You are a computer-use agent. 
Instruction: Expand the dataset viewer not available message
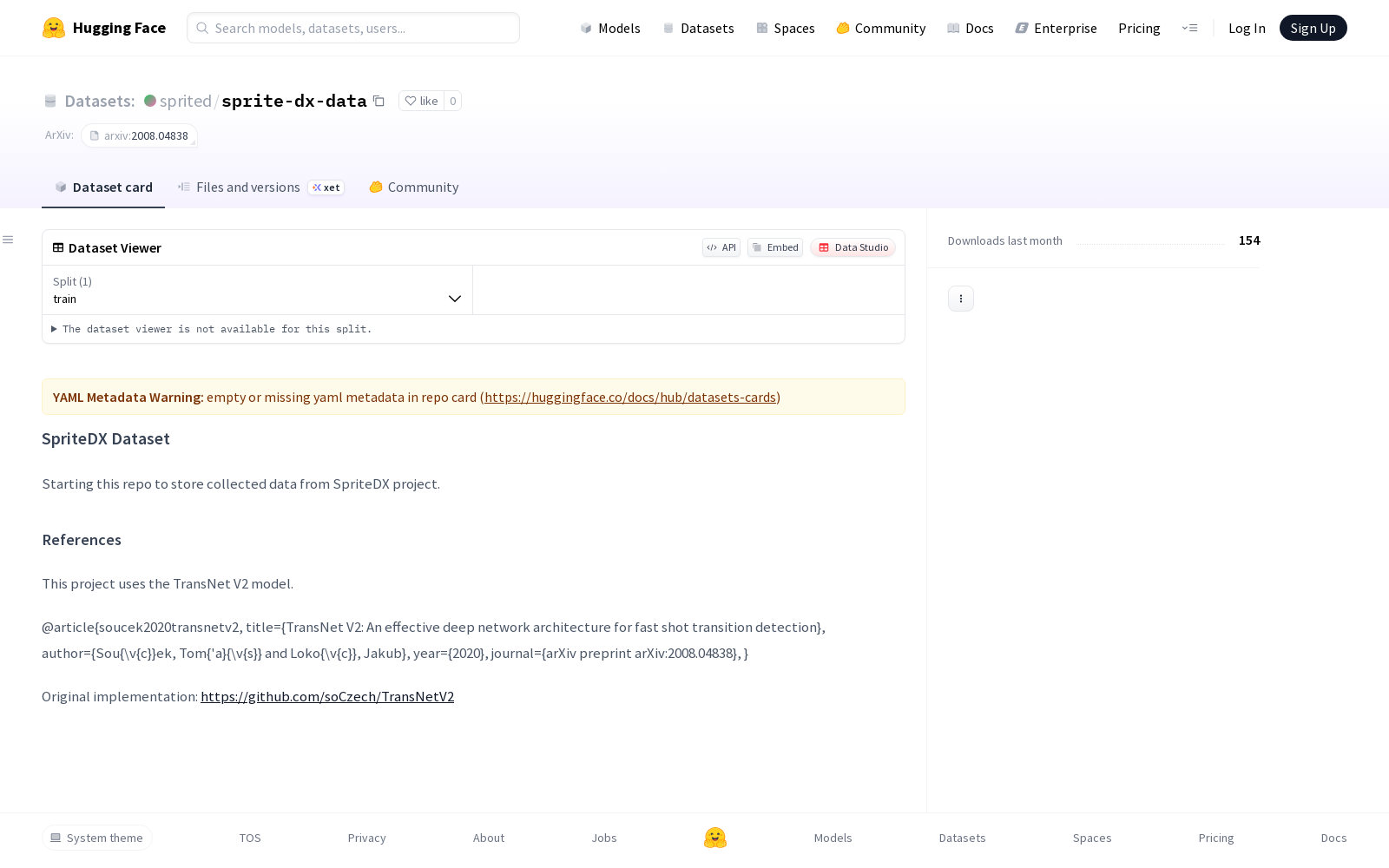point(212,329)
